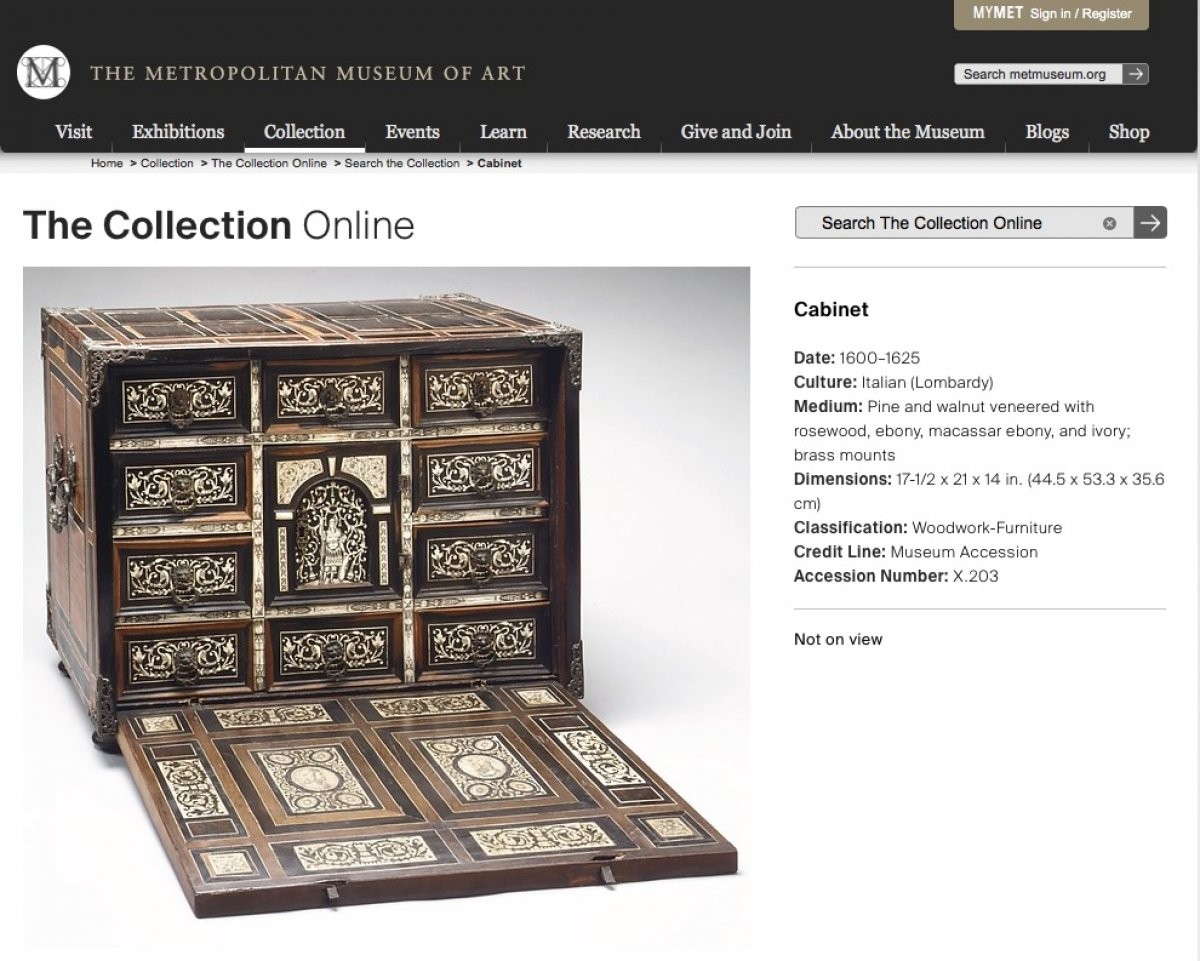Open the Research menu

604,132
